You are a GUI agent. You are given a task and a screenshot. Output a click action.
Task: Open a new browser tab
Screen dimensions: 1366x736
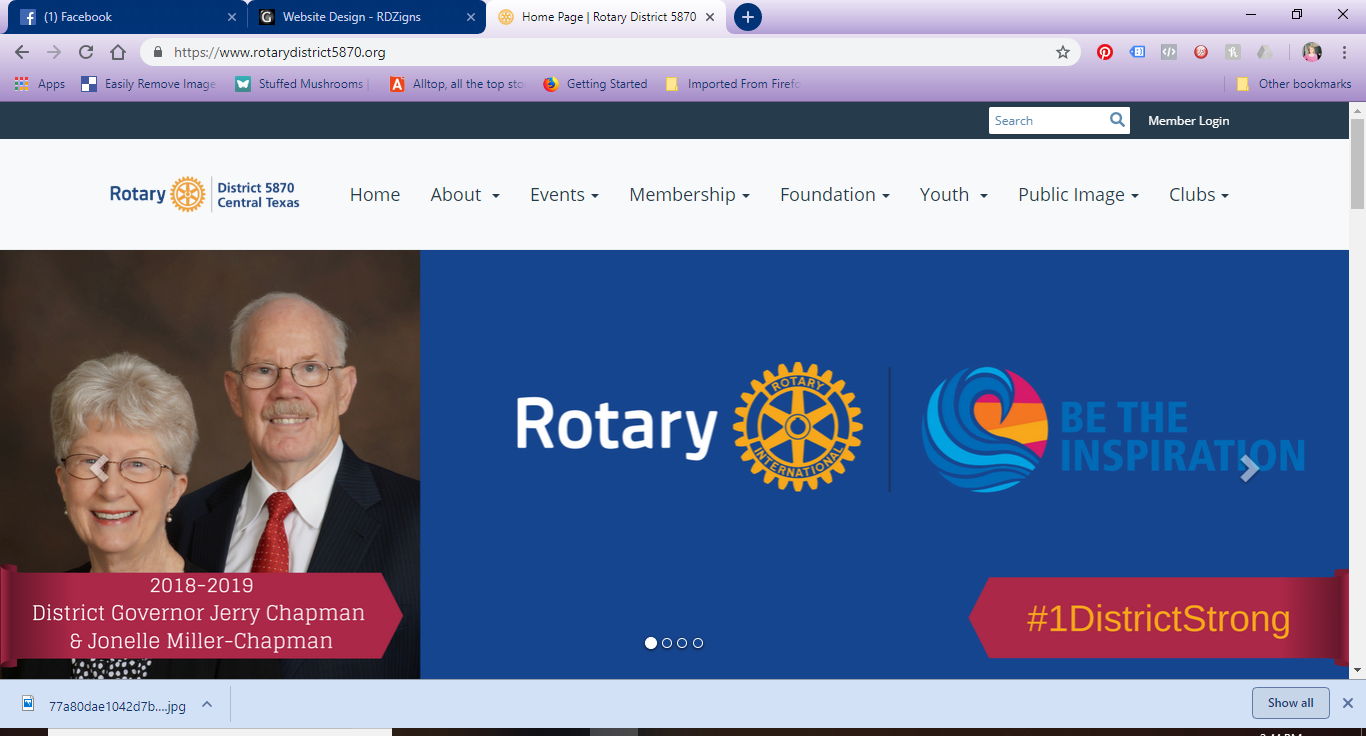pyautogui.click(x=747, y=17)
